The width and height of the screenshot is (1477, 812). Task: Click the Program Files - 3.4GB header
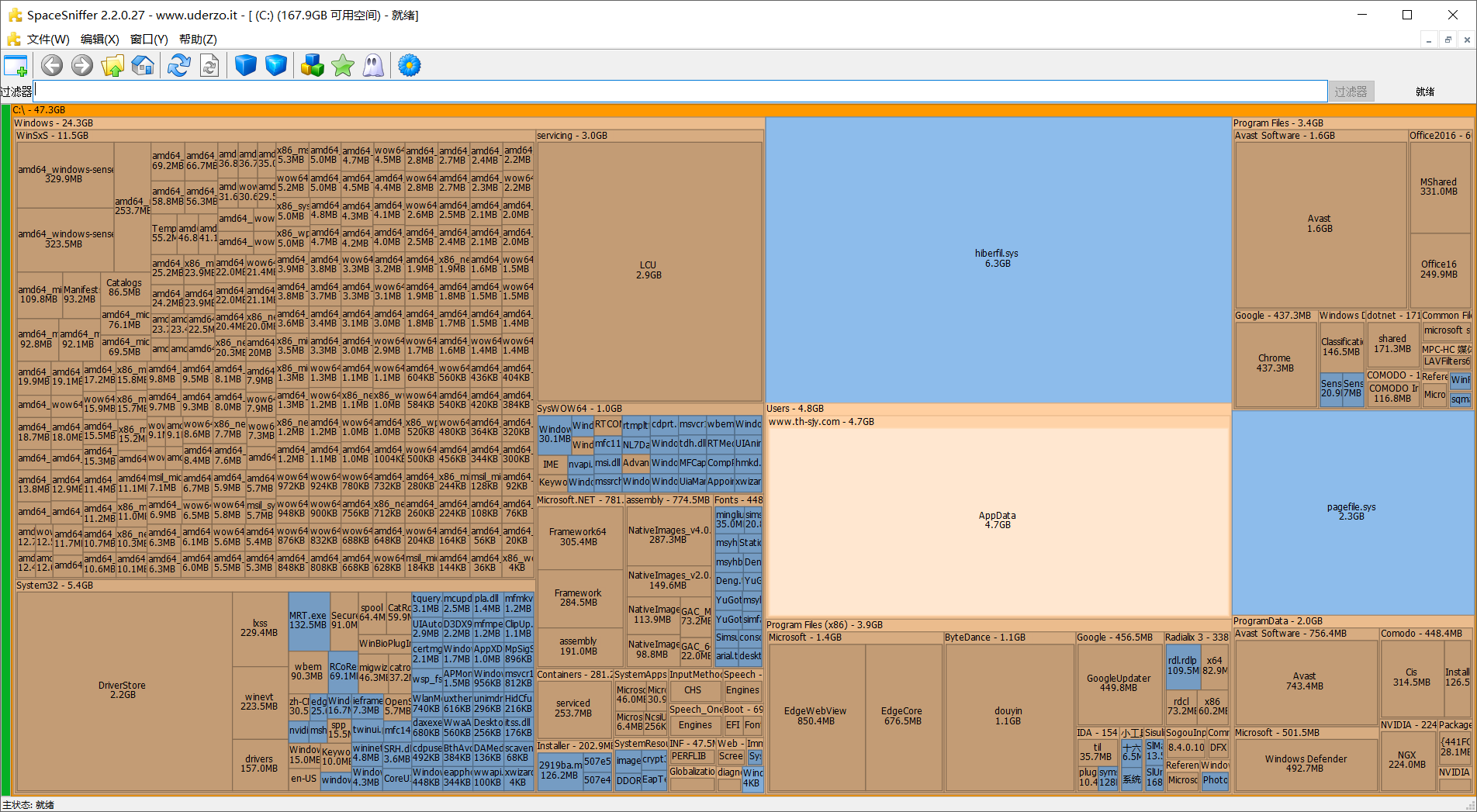[1353, 123]
